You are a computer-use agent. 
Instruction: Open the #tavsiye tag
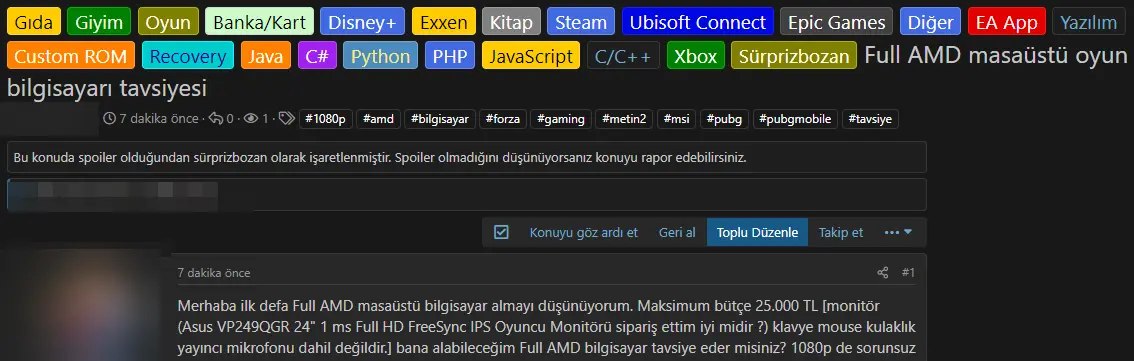[x=871, y=119]
